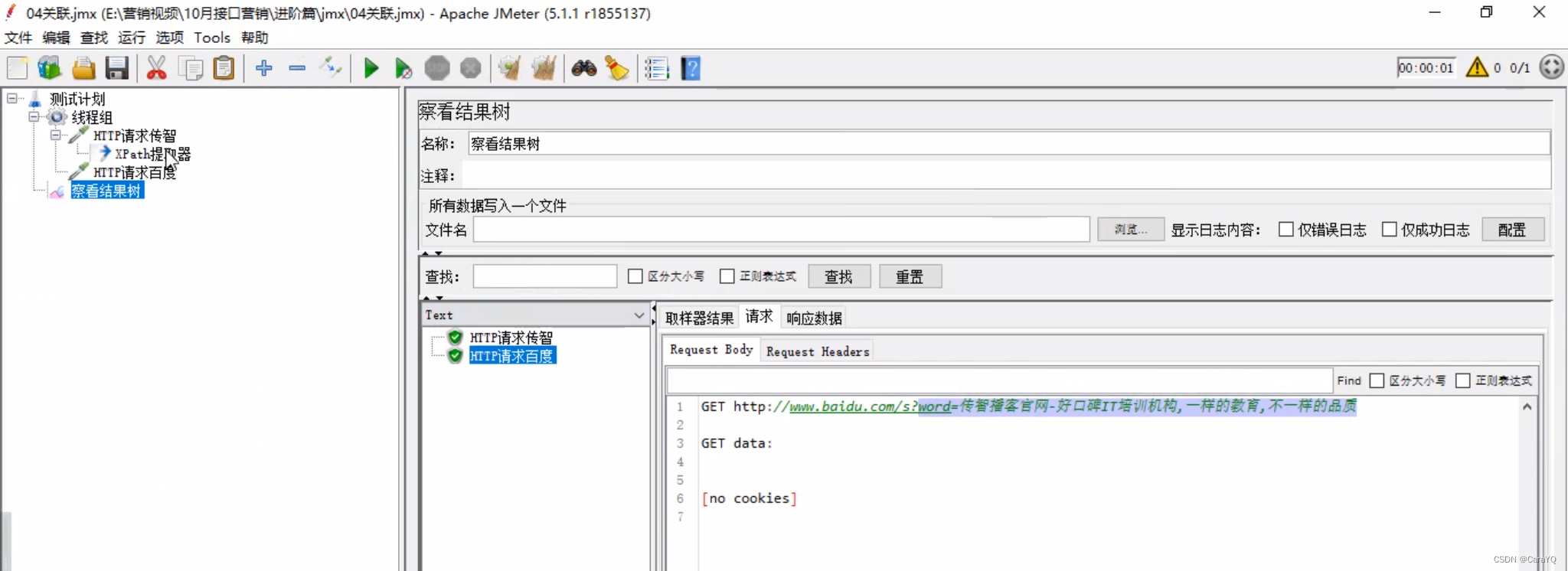Select 察看结果树 in the tree

pyautogui.click(x=106, y=191)
